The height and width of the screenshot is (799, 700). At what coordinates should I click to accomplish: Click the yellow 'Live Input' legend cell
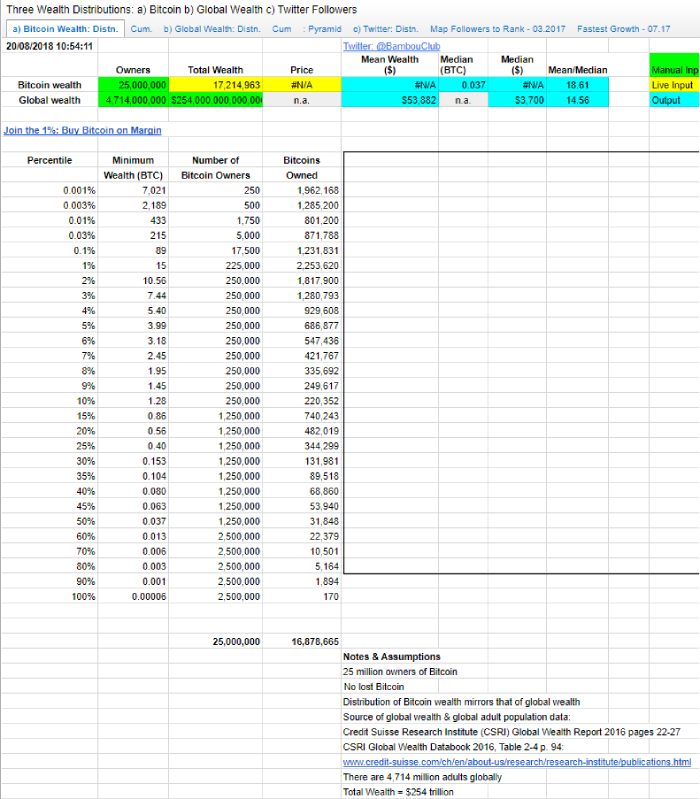(x=675, y=85)
